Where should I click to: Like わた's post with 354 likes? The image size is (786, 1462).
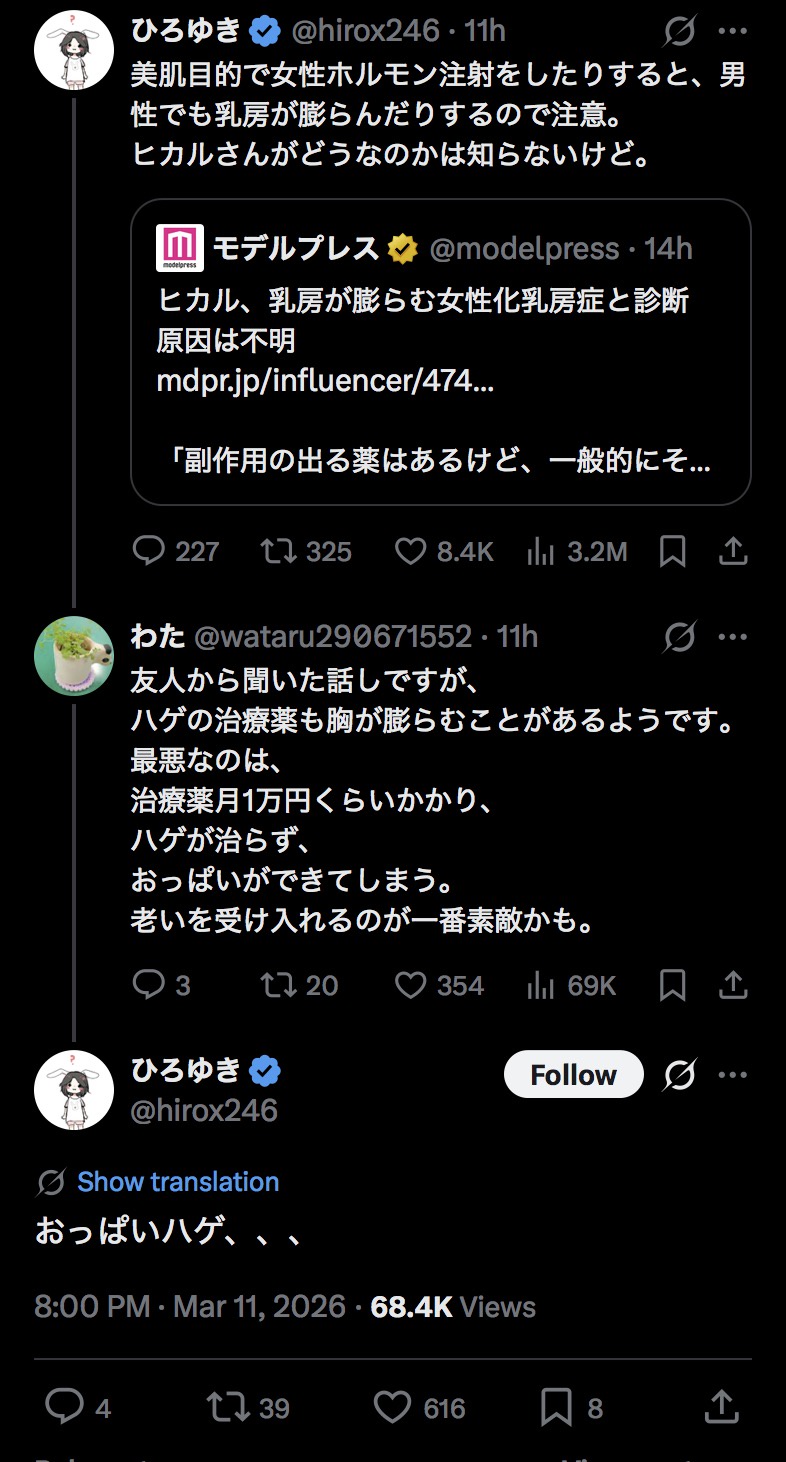pyautogui.click(x=411, y=985)
